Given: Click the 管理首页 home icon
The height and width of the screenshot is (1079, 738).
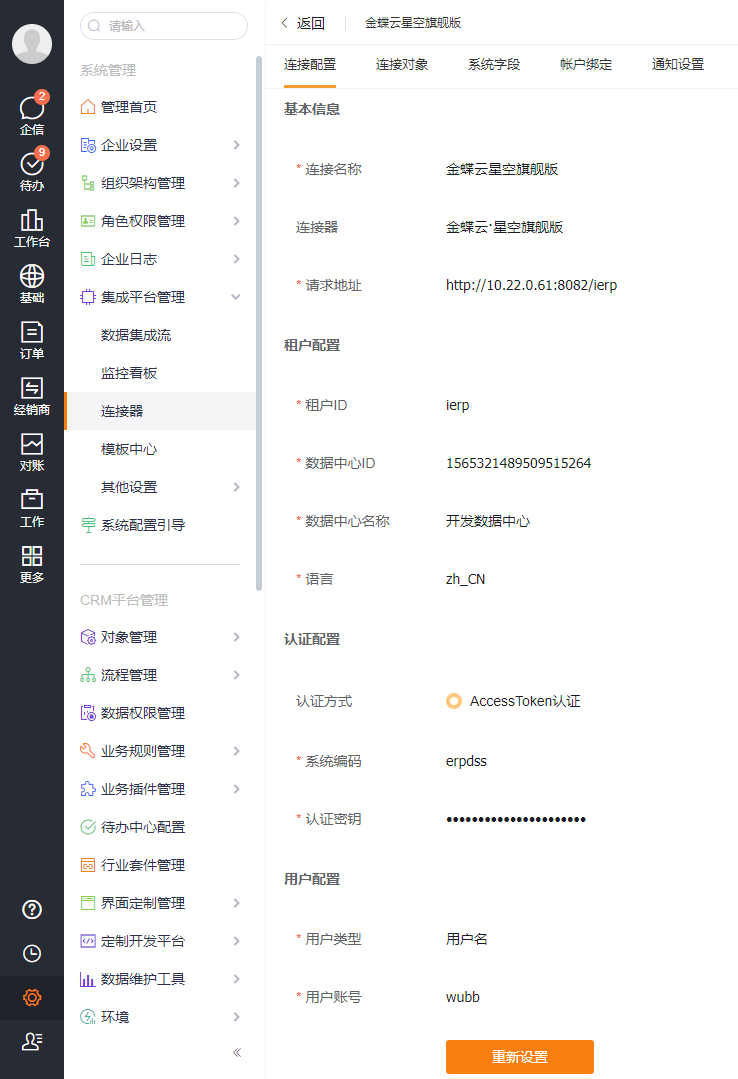Looking at the screenshot, I should (87, 107).
